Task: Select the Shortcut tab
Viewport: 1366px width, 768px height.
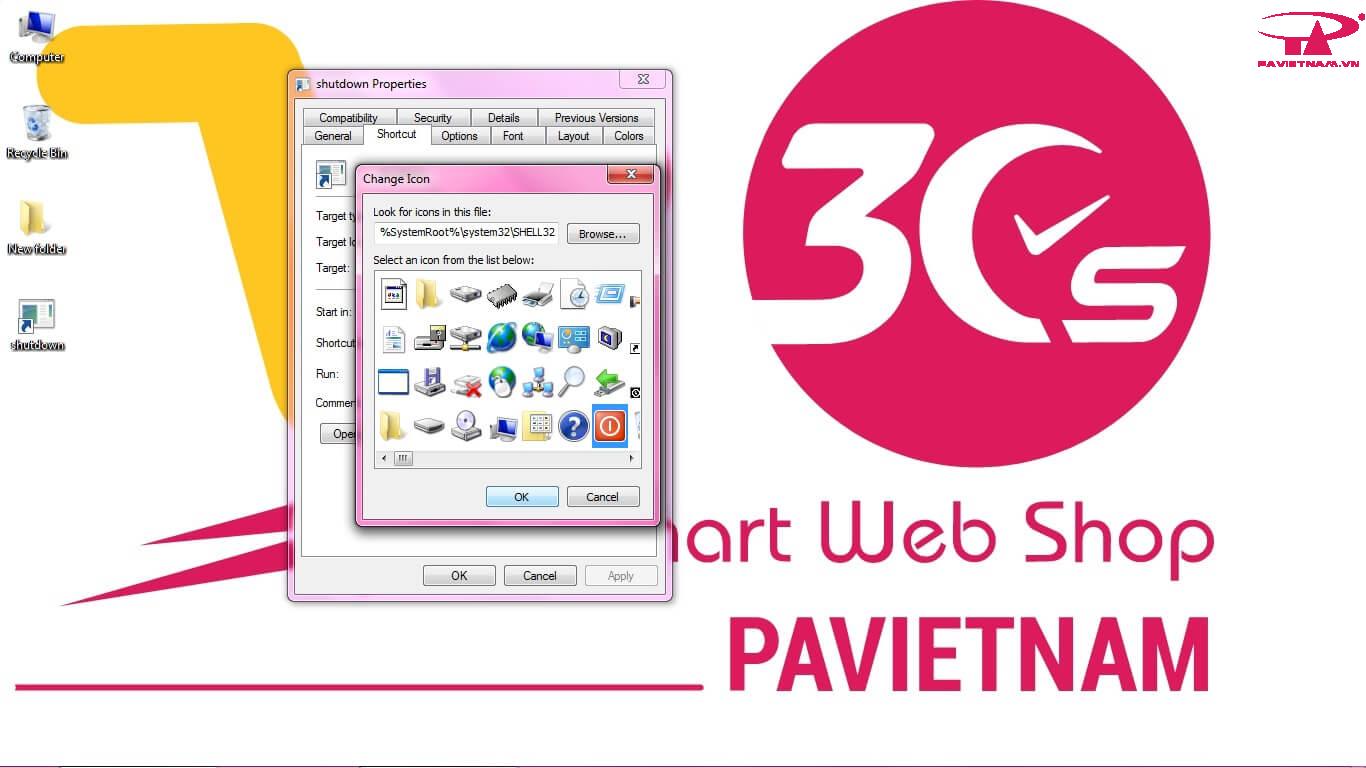Action: [397, 134]
